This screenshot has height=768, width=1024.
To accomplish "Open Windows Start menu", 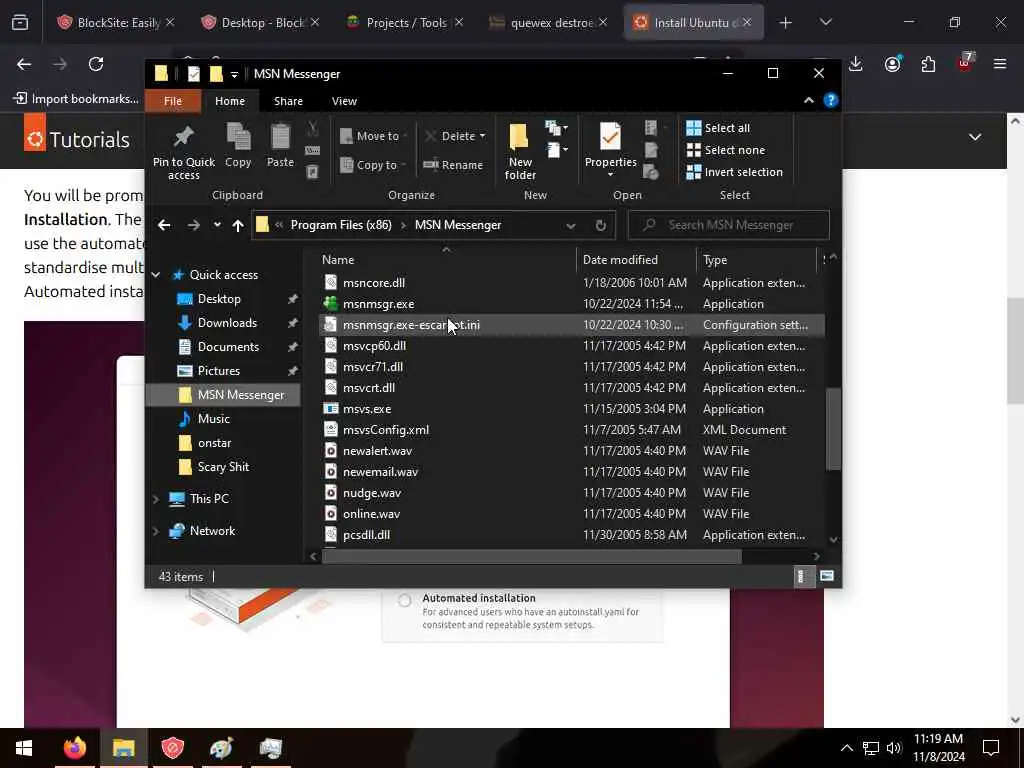I will [x=24, y=748].
